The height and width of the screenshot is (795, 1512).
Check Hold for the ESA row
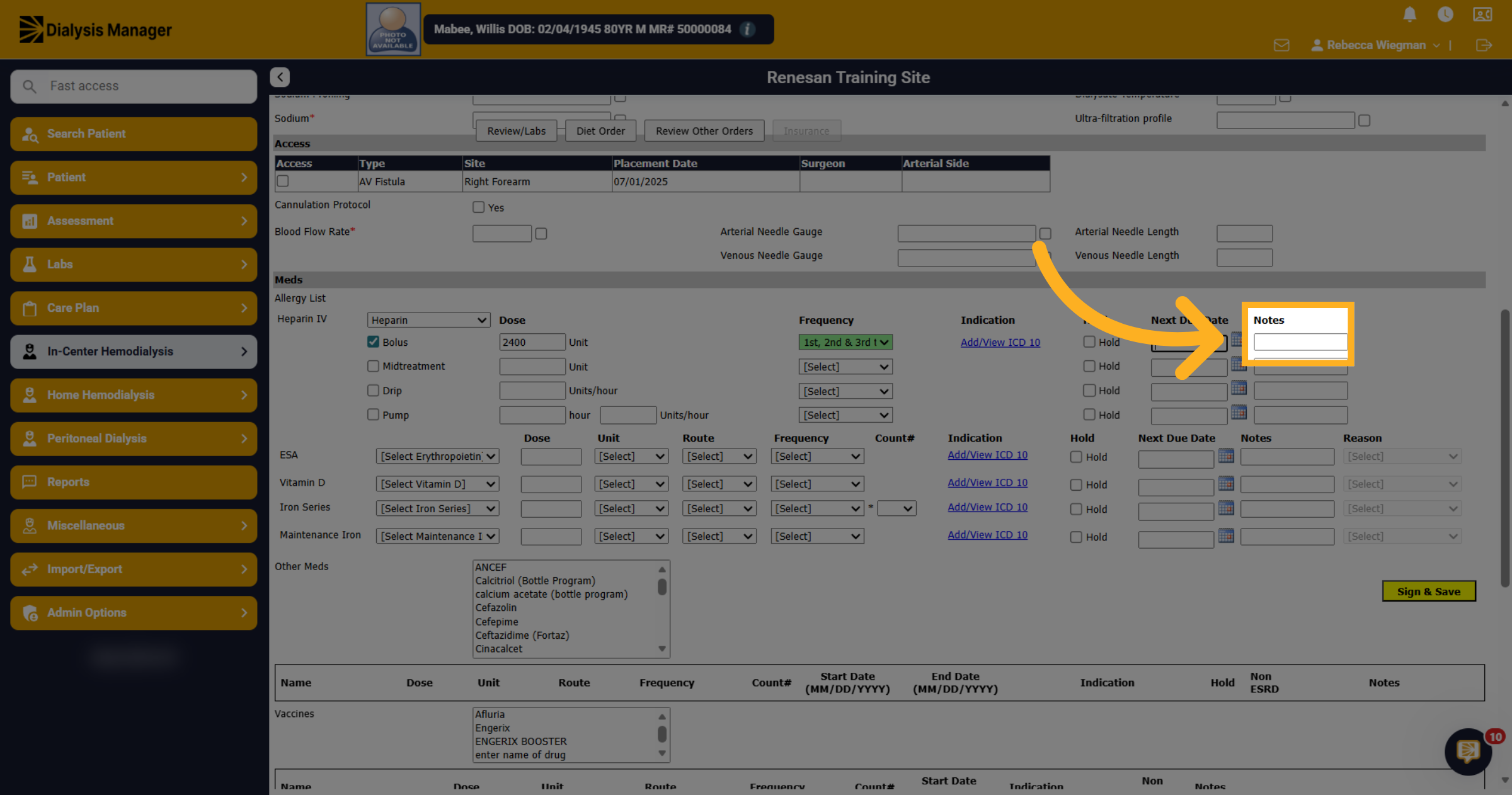[1076, 457]
